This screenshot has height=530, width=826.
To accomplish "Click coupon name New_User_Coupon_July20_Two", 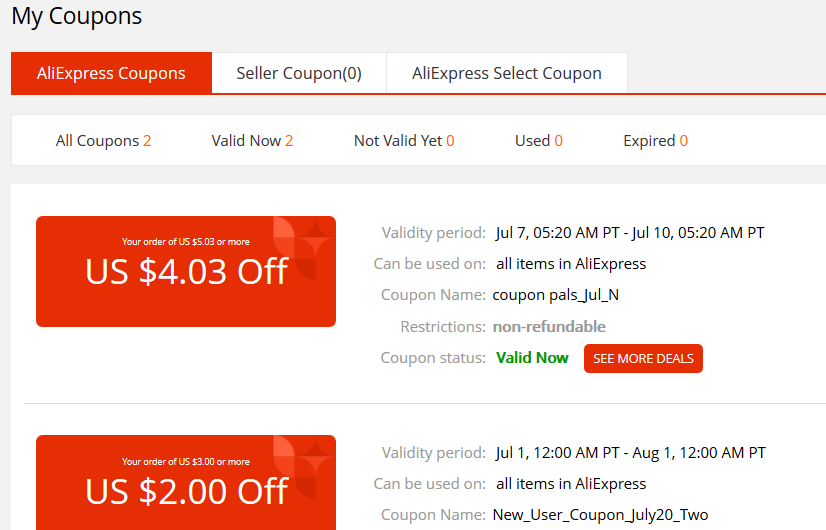I will coord(600,515).
